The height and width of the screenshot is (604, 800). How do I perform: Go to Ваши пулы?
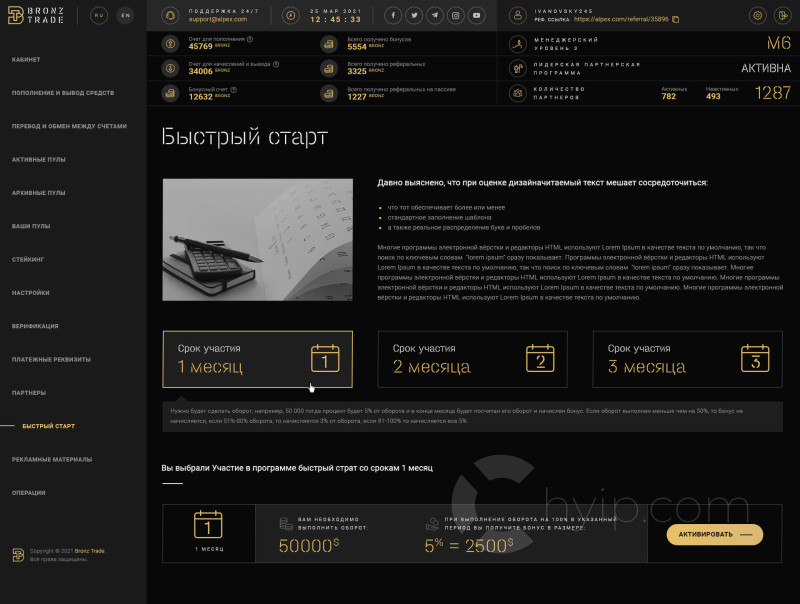[31, 226]
